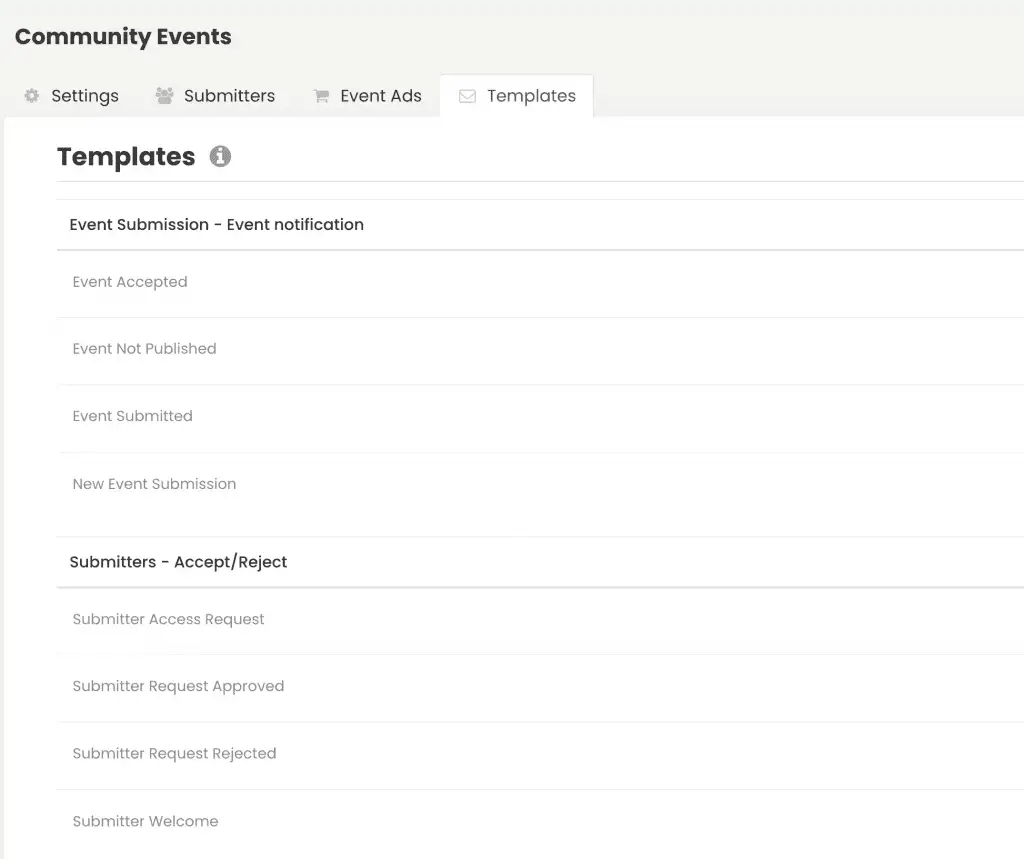Click the Templates section heading
Screen dimensions: 1024x859
click(x=126, y=157)
